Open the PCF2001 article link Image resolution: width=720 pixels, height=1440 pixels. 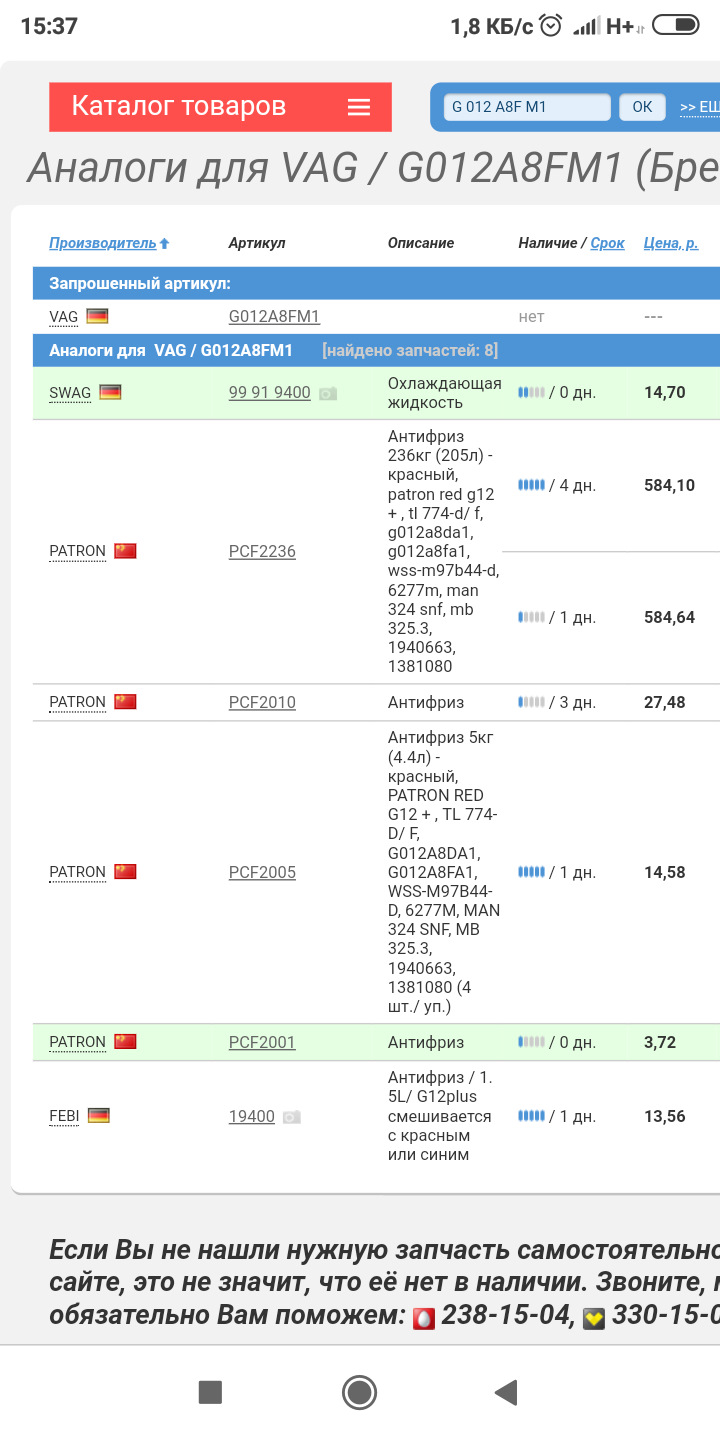tap(262, 1042)
